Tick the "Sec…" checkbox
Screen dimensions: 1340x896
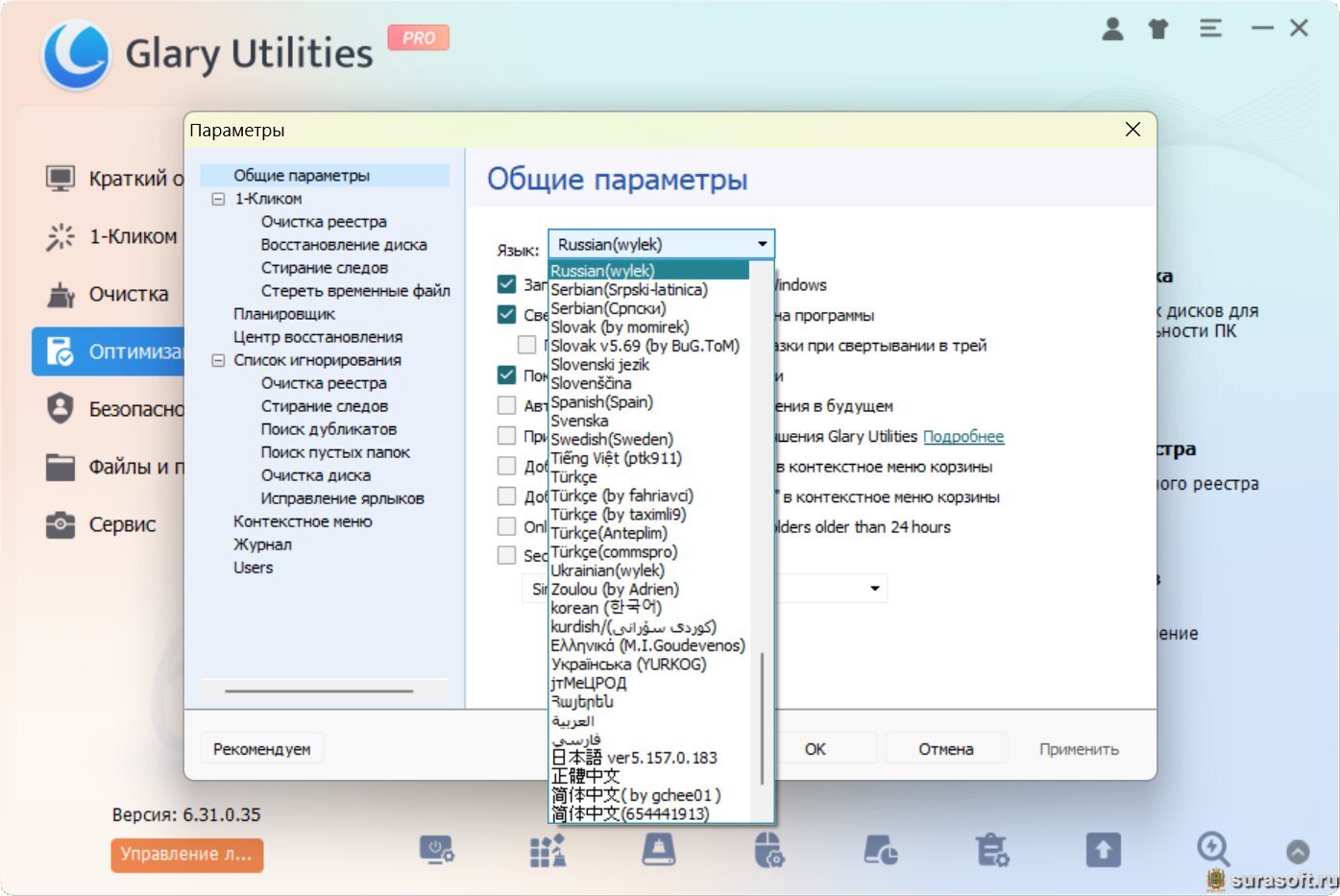click(507, 555)
